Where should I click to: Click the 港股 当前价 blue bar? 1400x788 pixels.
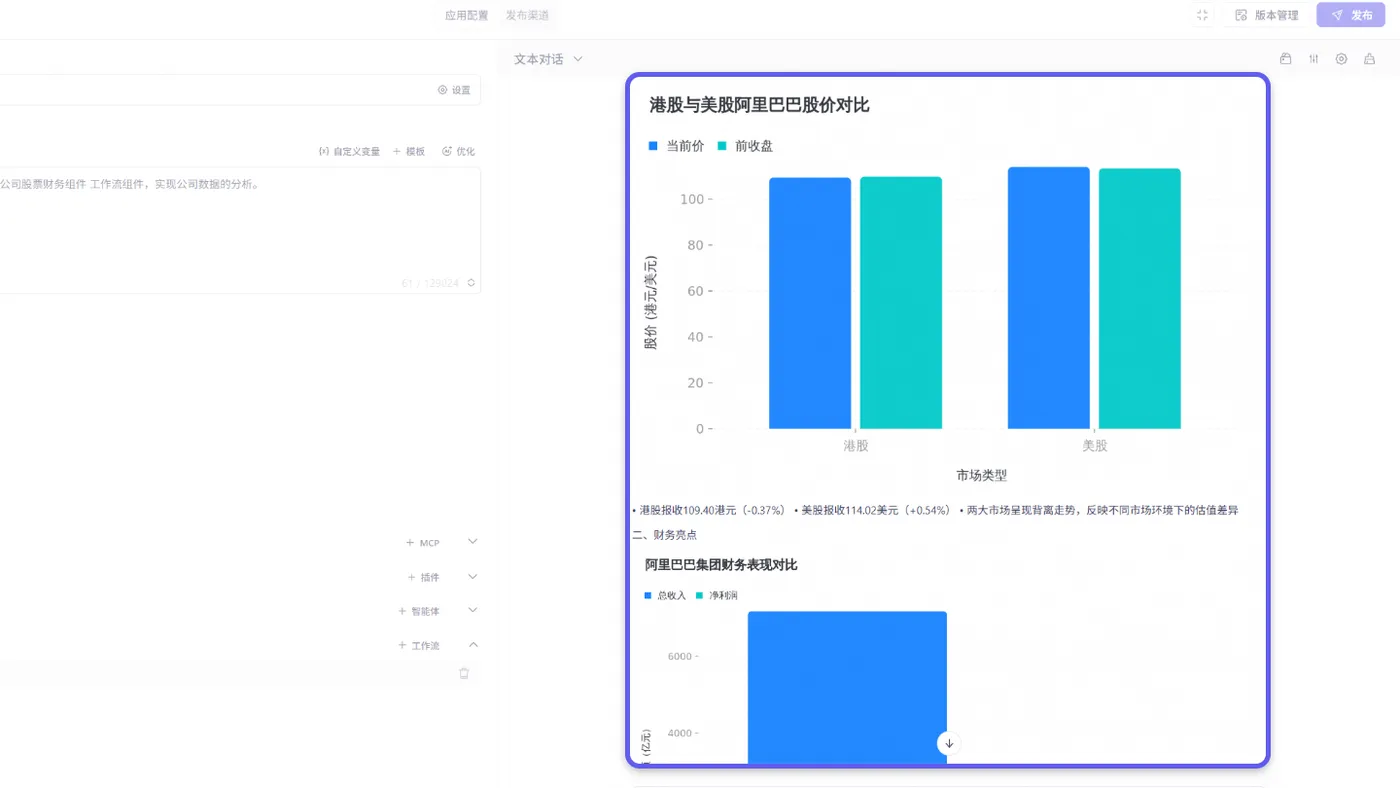pyautogui.click(x=810, y=303)
